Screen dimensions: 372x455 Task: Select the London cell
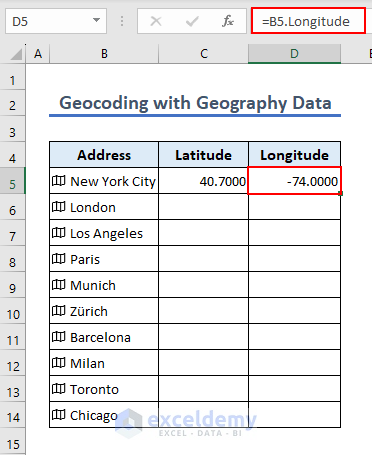(x=104, y=207)
